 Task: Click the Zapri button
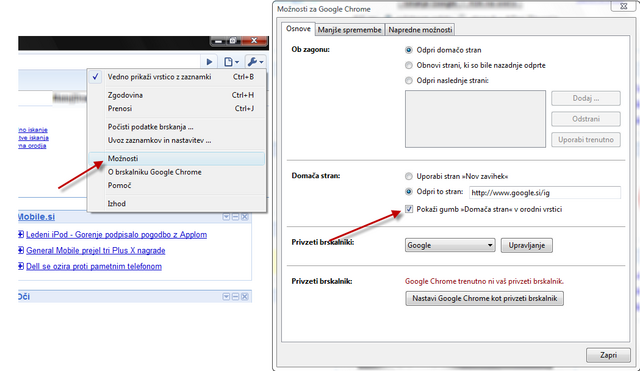608,355
